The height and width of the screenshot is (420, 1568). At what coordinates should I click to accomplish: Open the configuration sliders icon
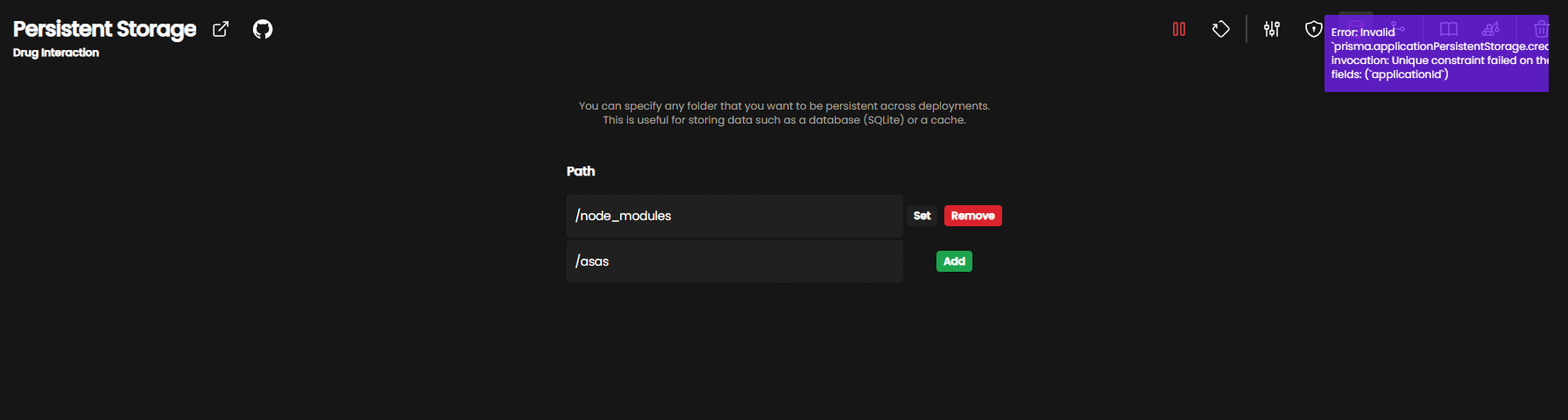pyautogui.click(x=1272, y=29)
